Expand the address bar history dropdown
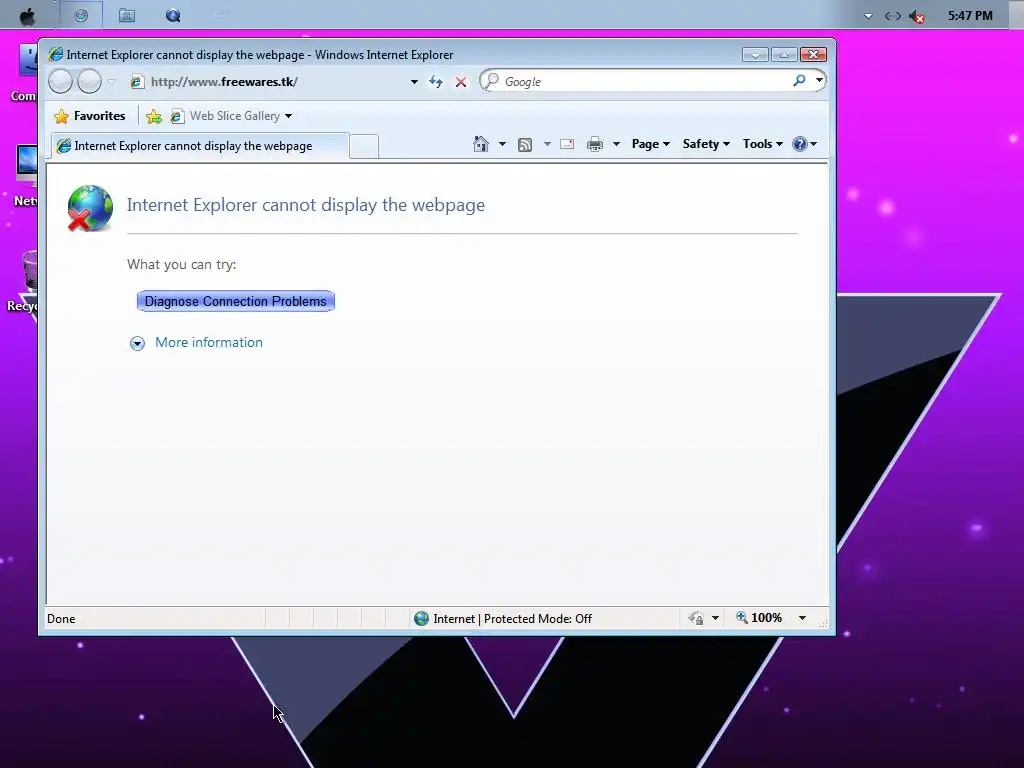The image size is (1024, 768). click(x=414, y=82)
